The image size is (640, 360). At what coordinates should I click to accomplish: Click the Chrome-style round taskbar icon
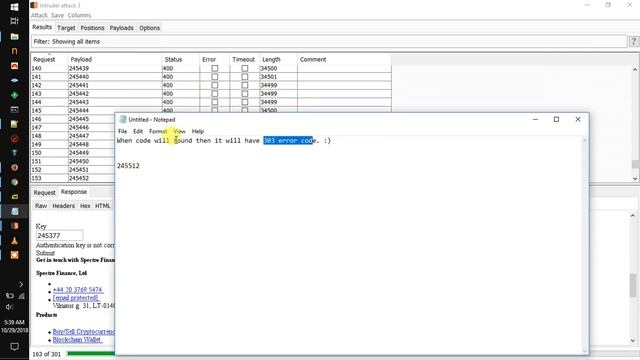14,182
